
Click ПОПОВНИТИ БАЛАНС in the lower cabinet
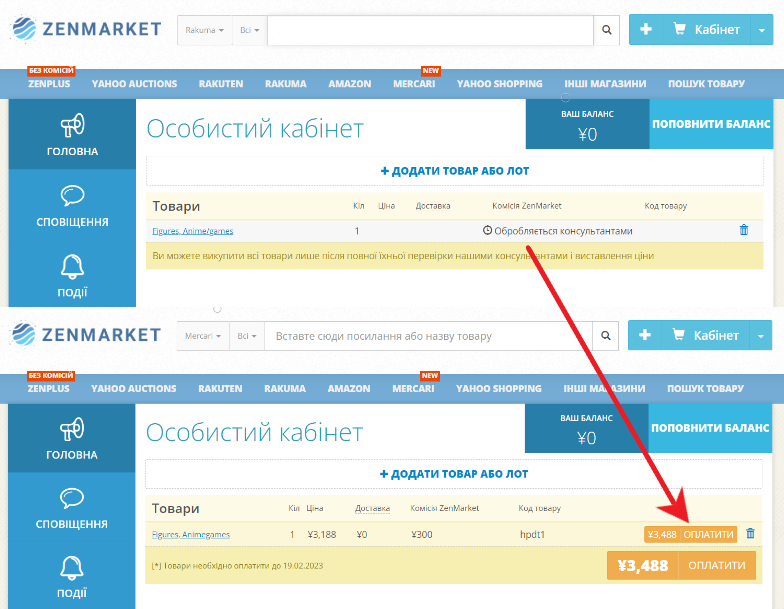pyautogui.click(x=710, y=428)
